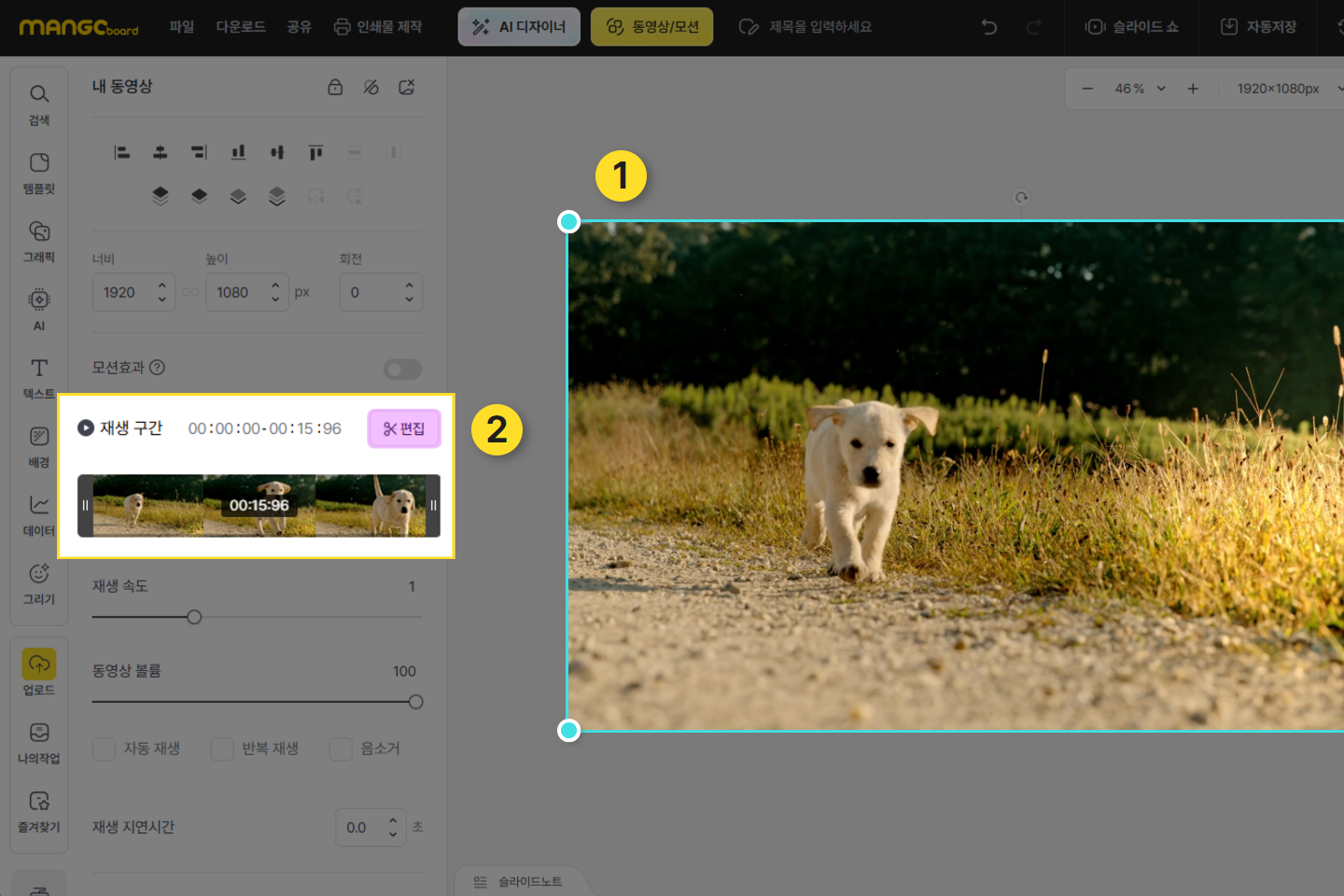Click the 너비 width input field
This screenshot has width=1344, height=896.
click(x=124, y=292)
